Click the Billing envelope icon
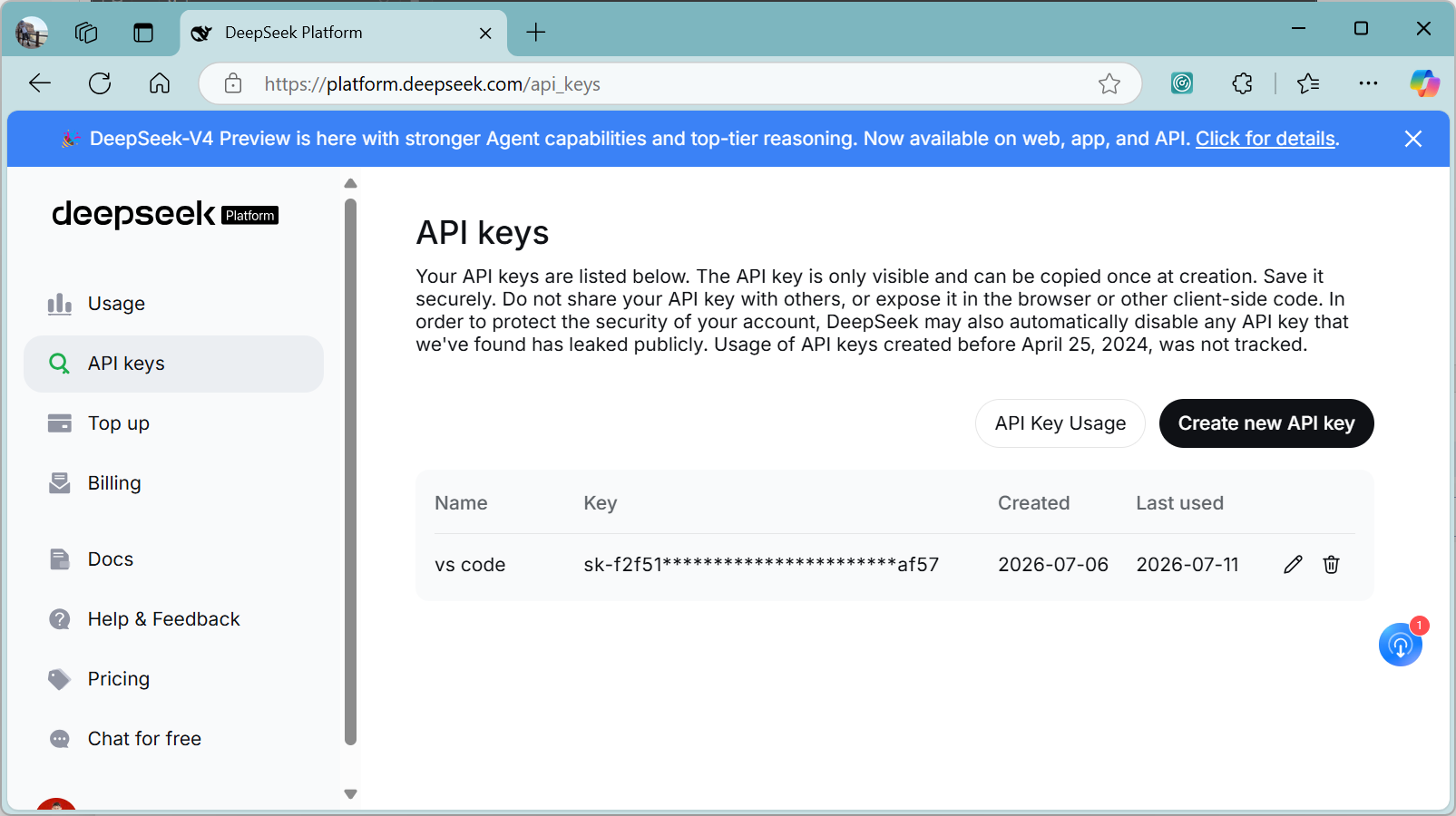The height and width of the screenshot is (816, 1456). coord(60,483)
